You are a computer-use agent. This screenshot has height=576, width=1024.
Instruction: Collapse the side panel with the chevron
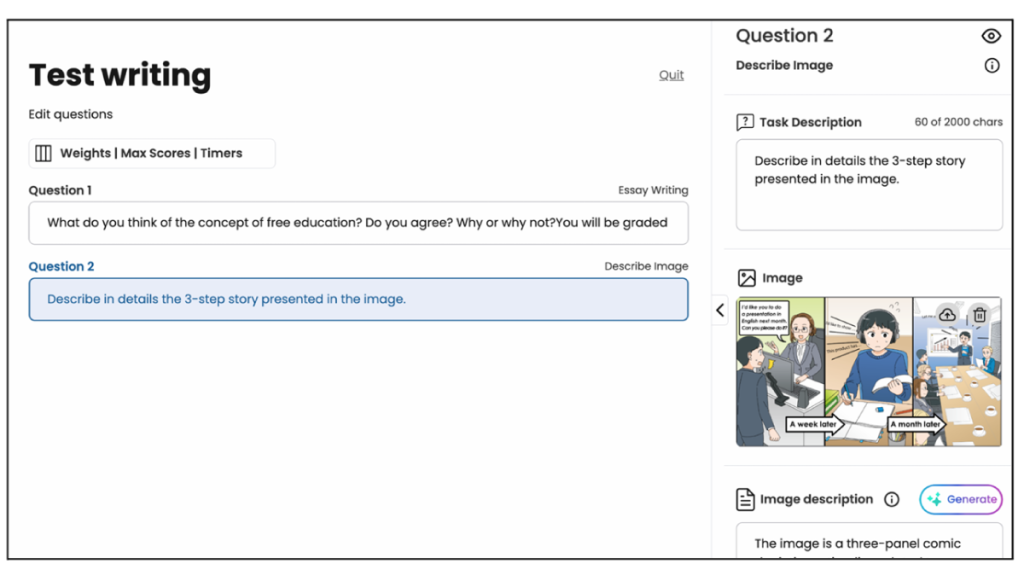point(720,310)
